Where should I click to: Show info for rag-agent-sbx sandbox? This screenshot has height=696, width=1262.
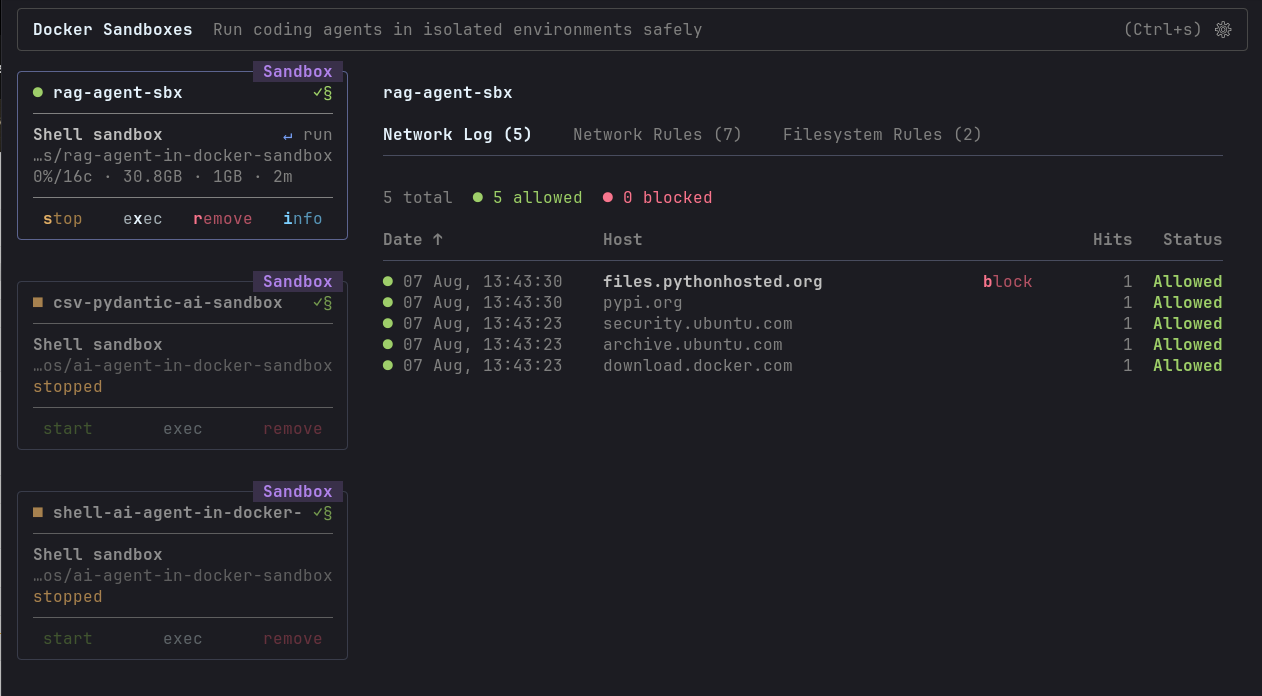point(303,219)
